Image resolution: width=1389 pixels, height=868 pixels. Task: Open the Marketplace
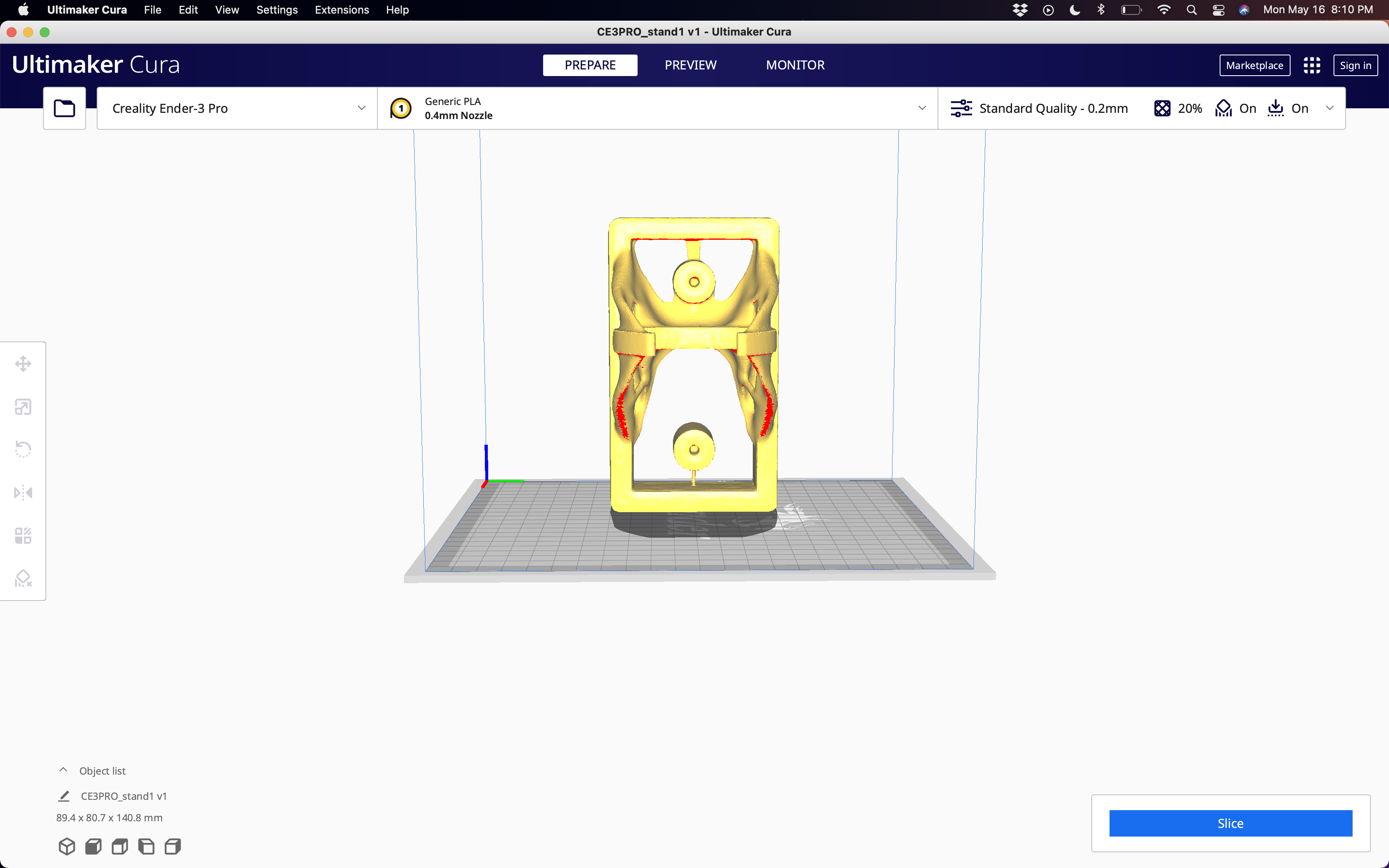click(x=1255, y=65)
